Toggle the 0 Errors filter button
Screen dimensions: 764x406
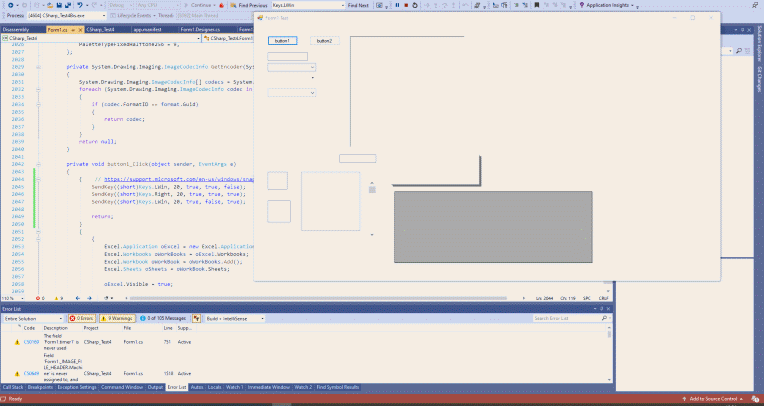click(x=82, y=318)
